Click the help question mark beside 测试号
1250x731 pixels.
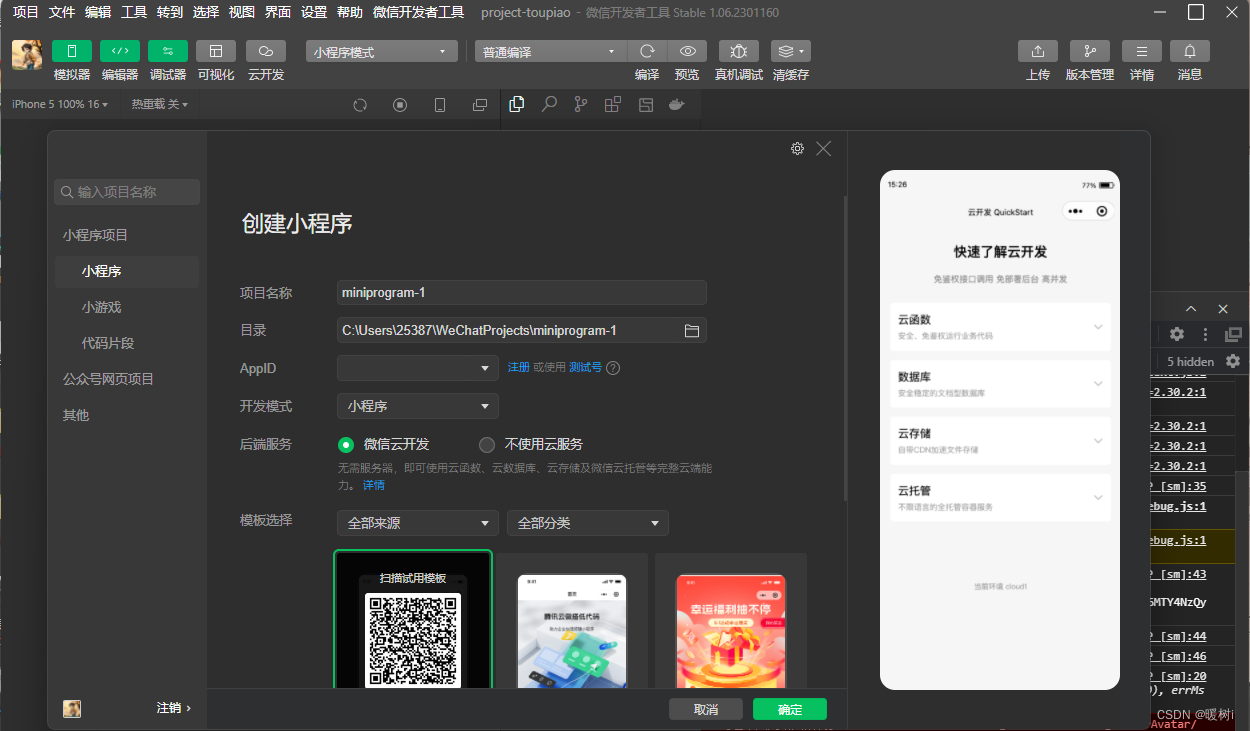pyautogui.click(x=613, y=368)
